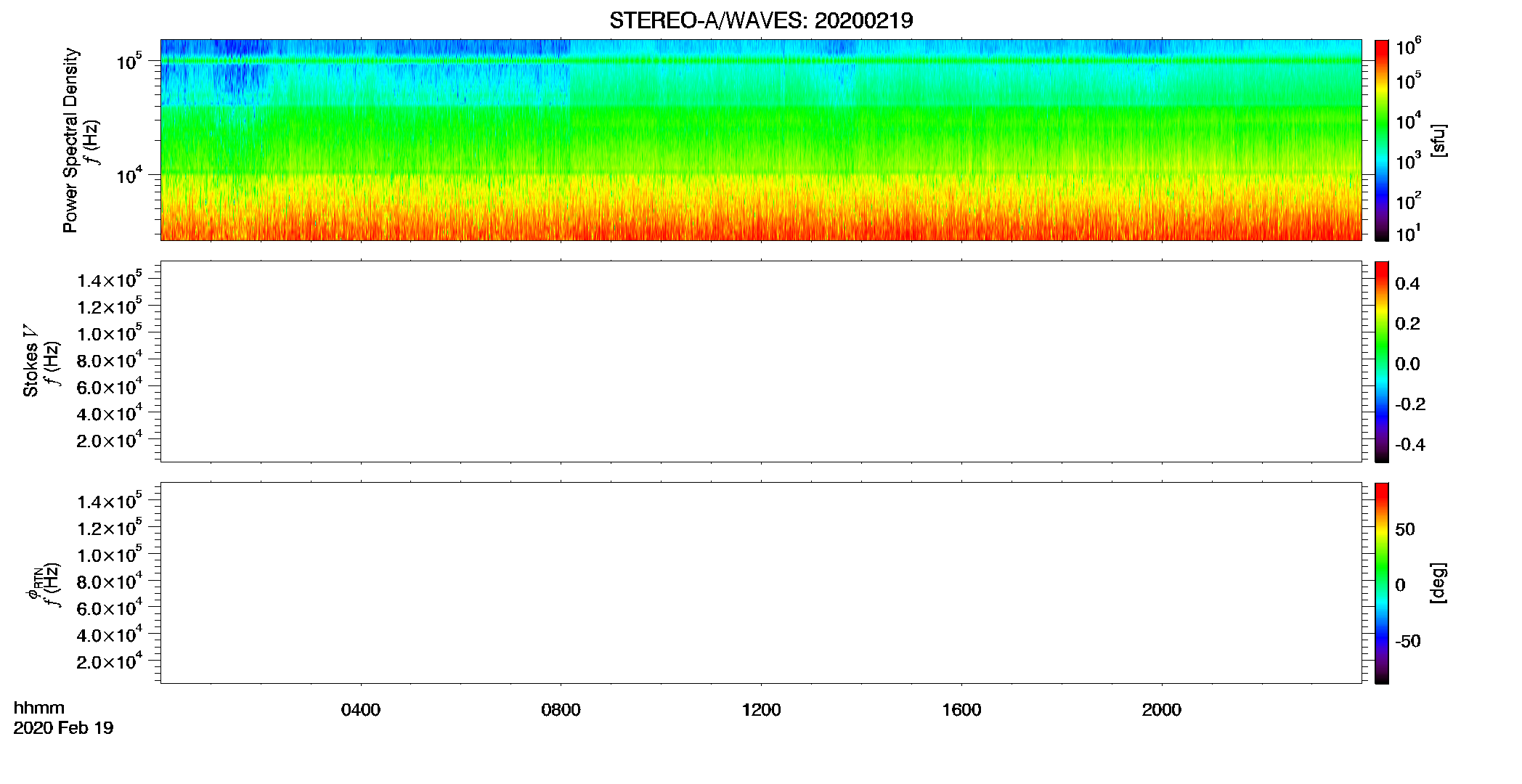Click the phi RTN degree color bar

[1382, 583]
